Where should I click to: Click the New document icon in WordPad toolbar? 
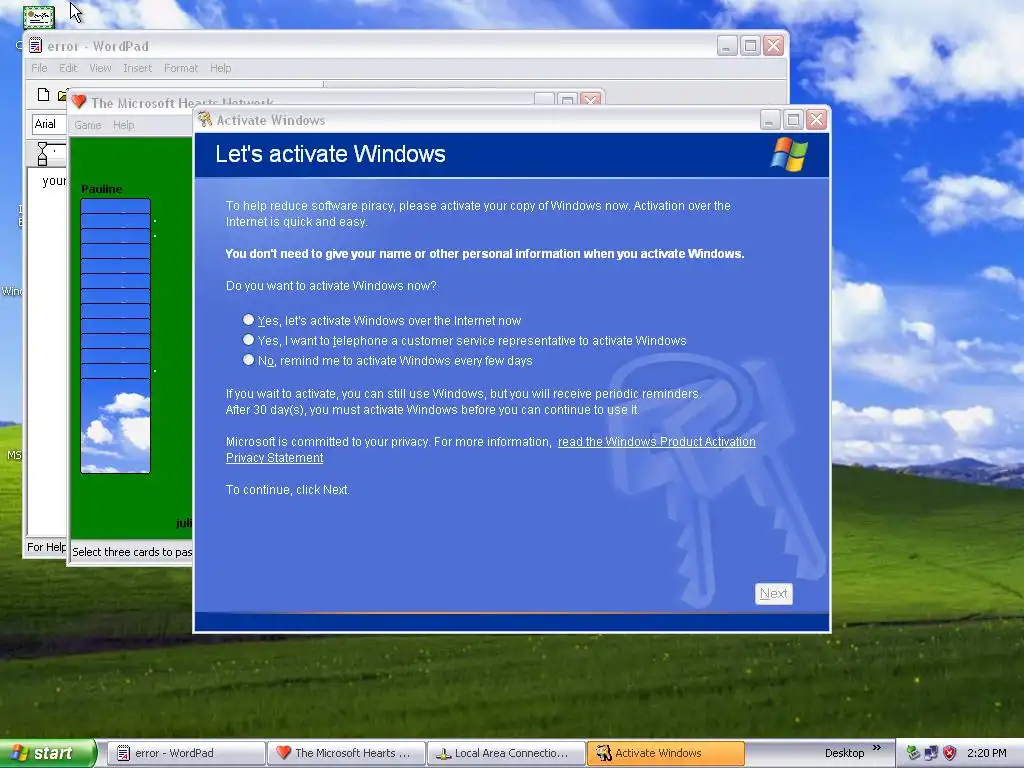point(43,95)
